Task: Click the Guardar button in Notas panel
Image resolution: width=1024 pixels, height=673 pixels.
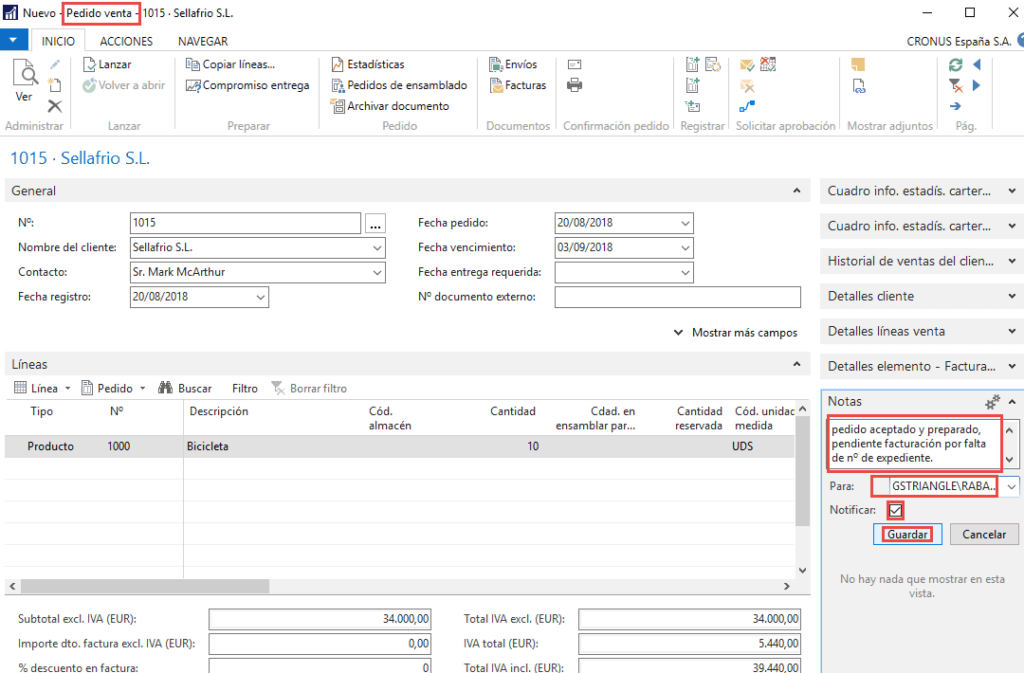Action: [906, 534]
